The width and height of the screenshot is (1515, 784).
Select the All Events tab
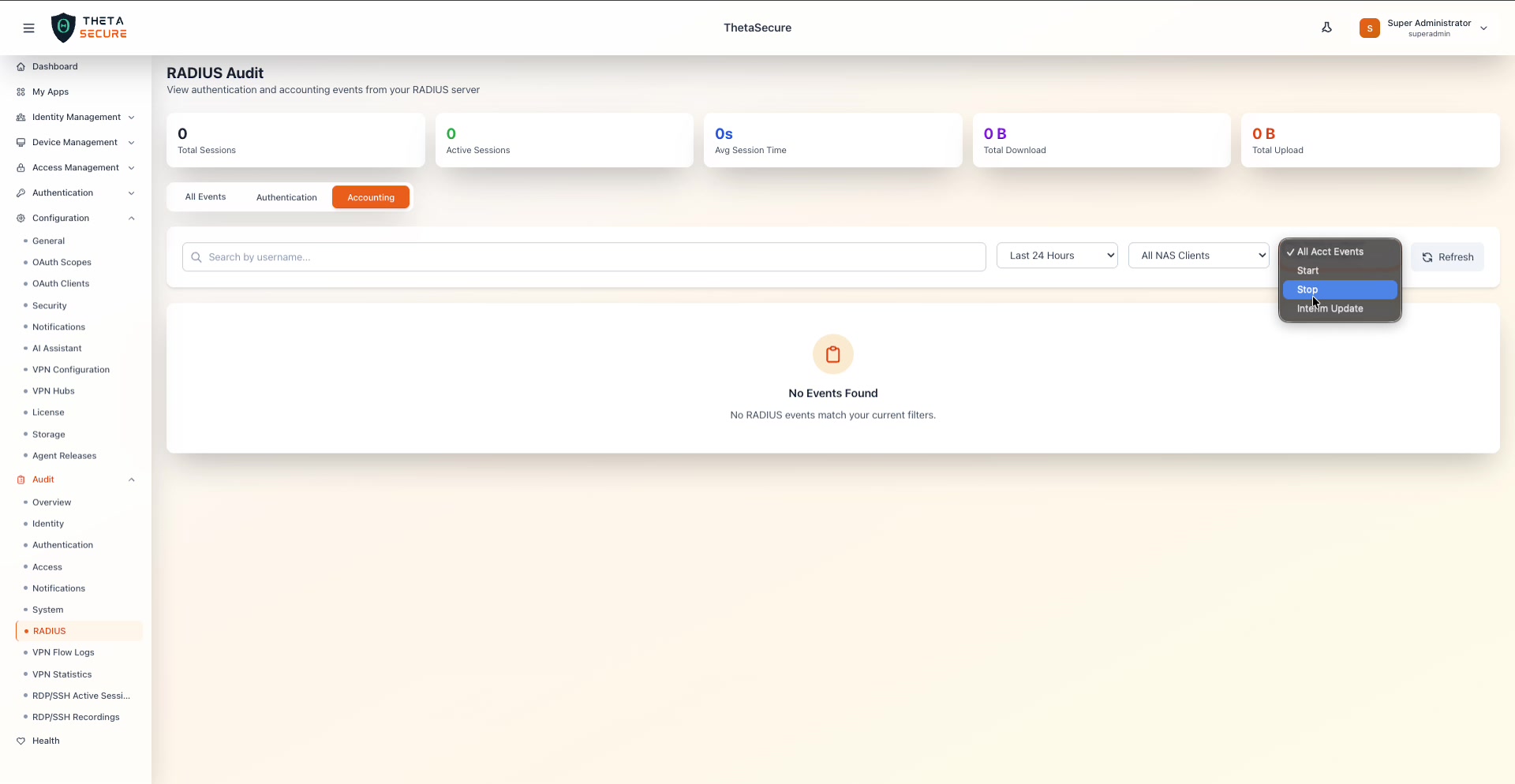tap(204, 197)
